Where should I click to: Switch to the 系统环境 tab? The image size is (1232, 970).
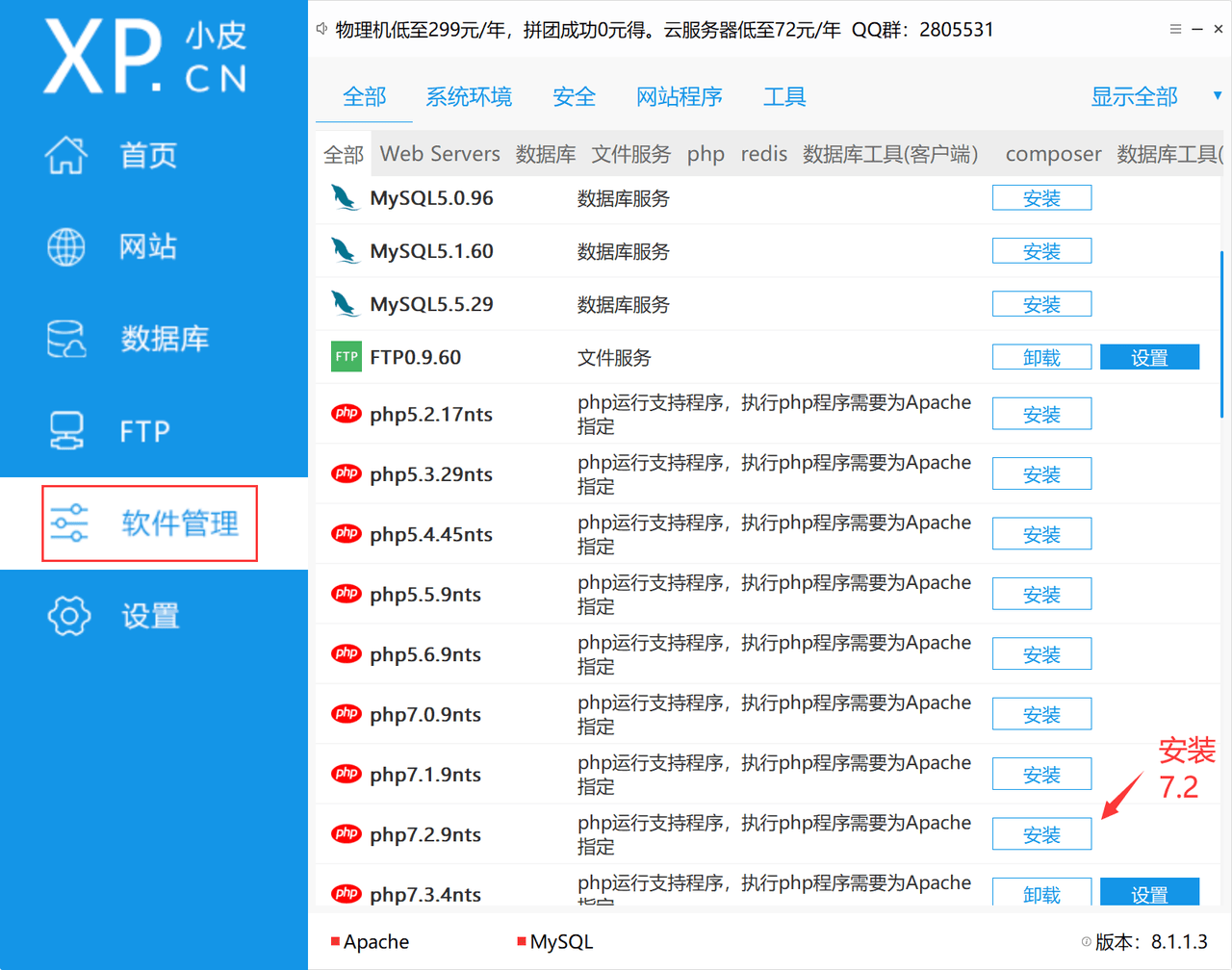(x=469, y=96)
